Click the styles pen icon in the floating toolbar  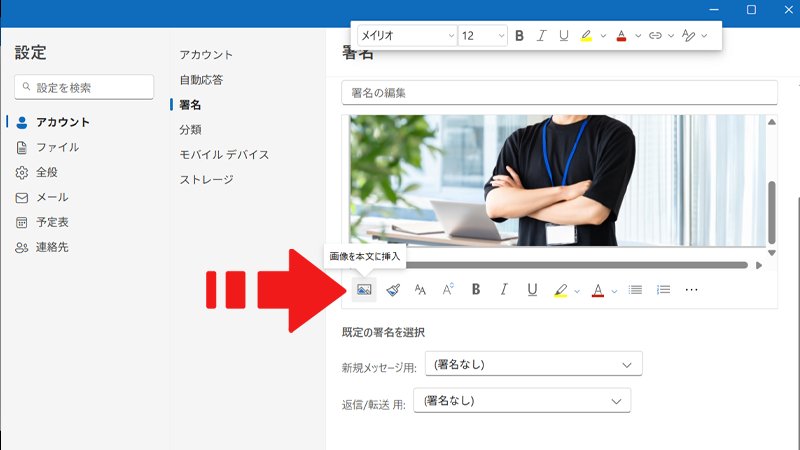click(687, 36)
